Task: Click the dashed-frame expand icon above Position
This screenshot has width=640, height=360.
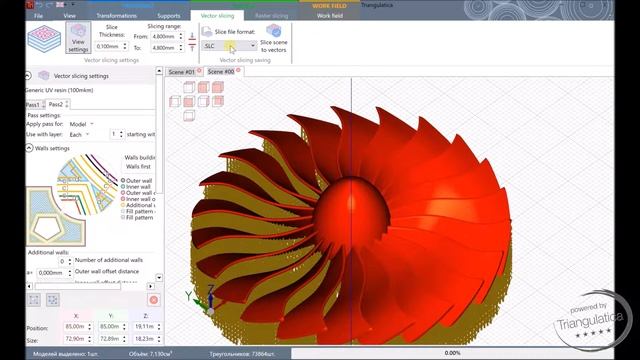Action: (53, 300)
